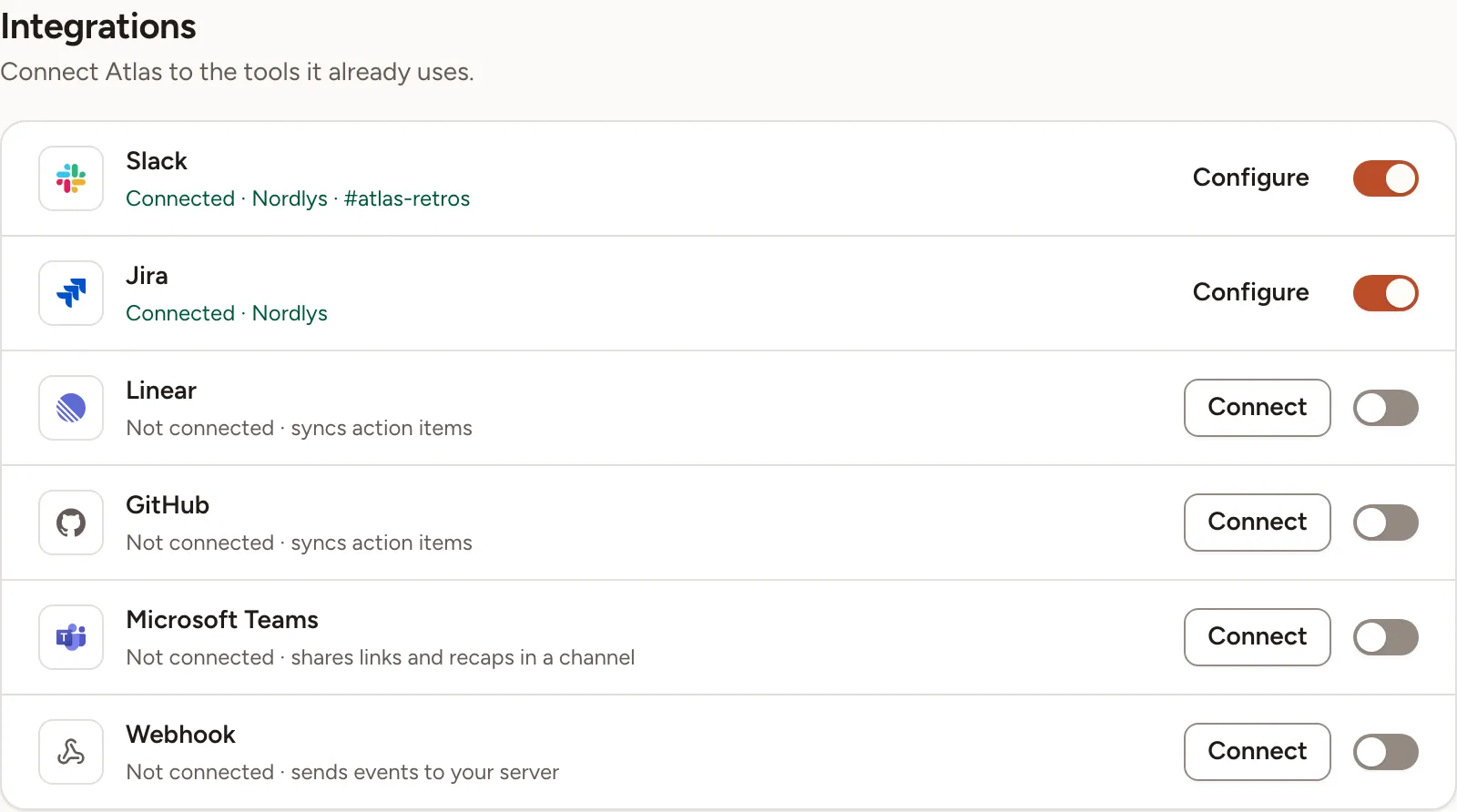1457x812 pixels.
Task: Enable the Linear integration toggle
Action: point(1386,408)
